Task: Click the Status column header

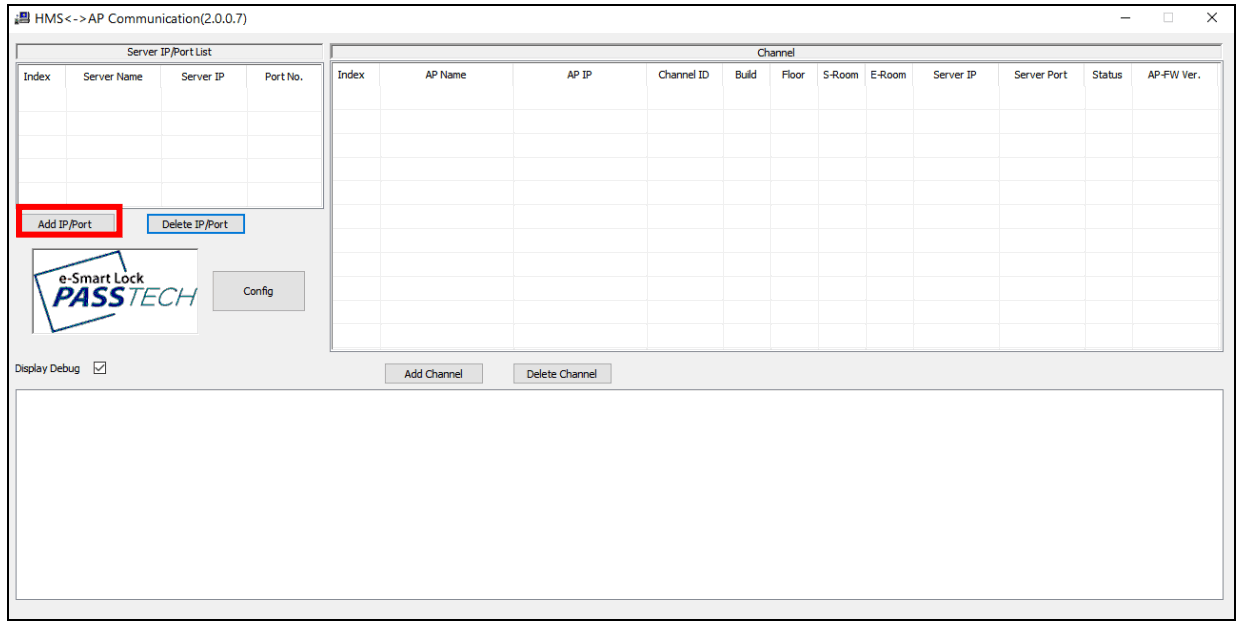Action: tap(1107, 75)
